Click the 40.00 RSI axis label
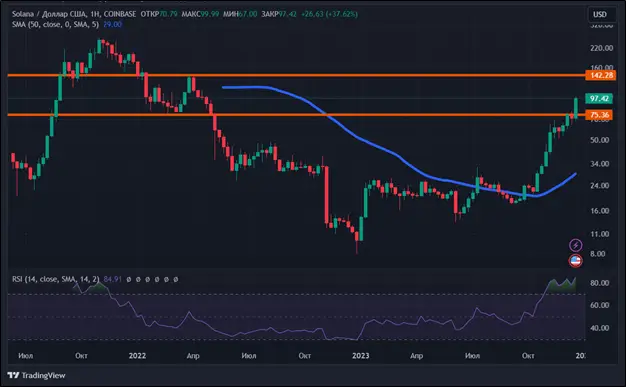Viewport: 626px width, 387px height. pyautogui.click(x=600, y=328)
